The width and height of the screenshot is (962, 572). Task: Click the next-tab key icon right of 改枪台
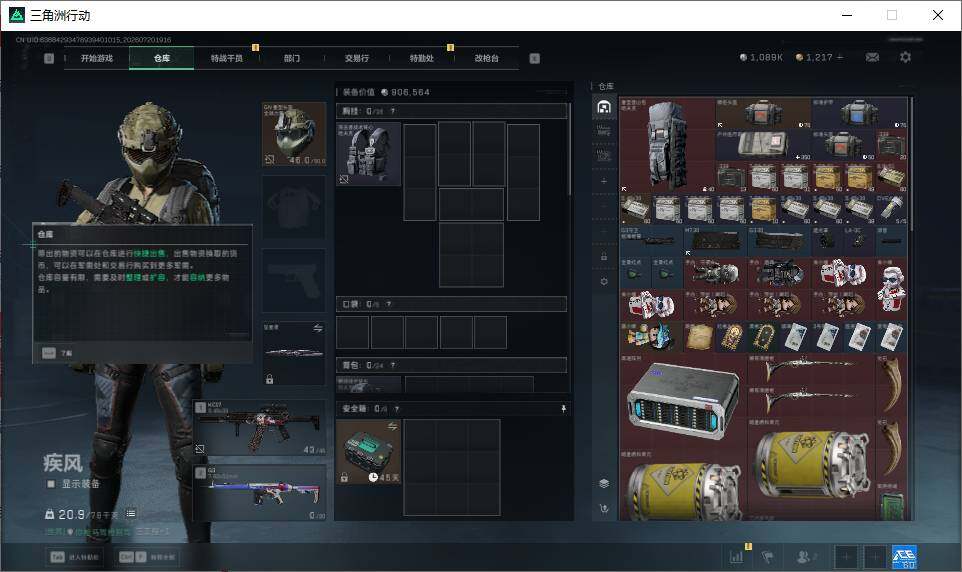coord(534,58)
